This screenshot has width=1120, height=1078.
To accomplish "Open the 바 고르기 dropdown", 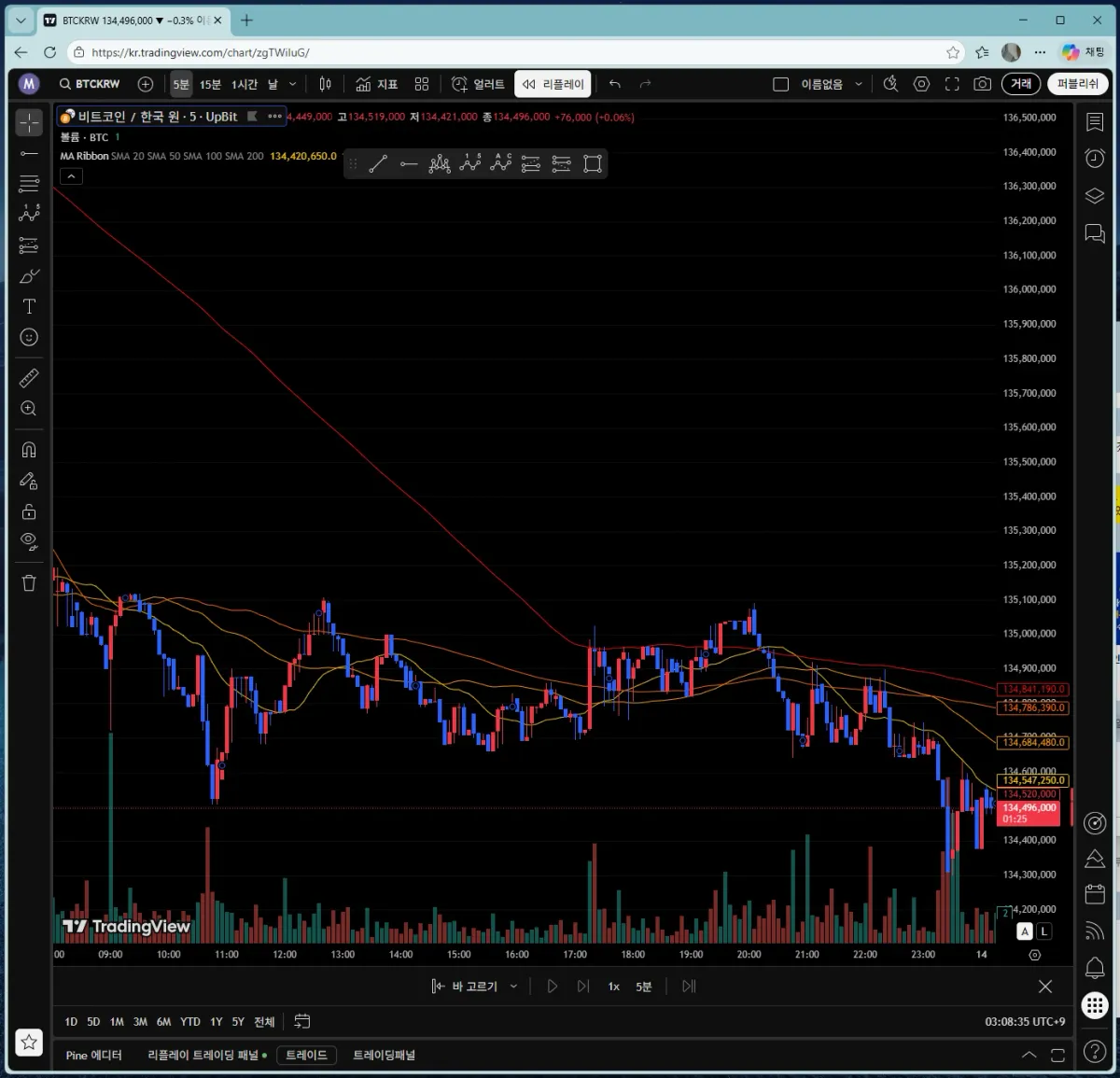I will (x=474, y=987).
